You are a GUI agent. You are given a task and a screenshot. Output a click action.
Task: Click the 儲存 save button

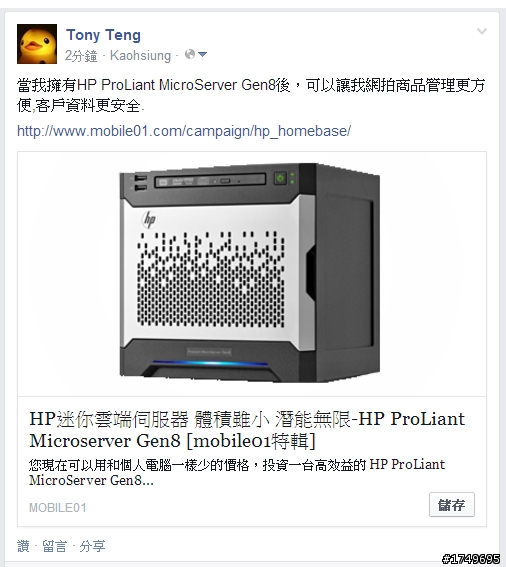coord(452,504)
